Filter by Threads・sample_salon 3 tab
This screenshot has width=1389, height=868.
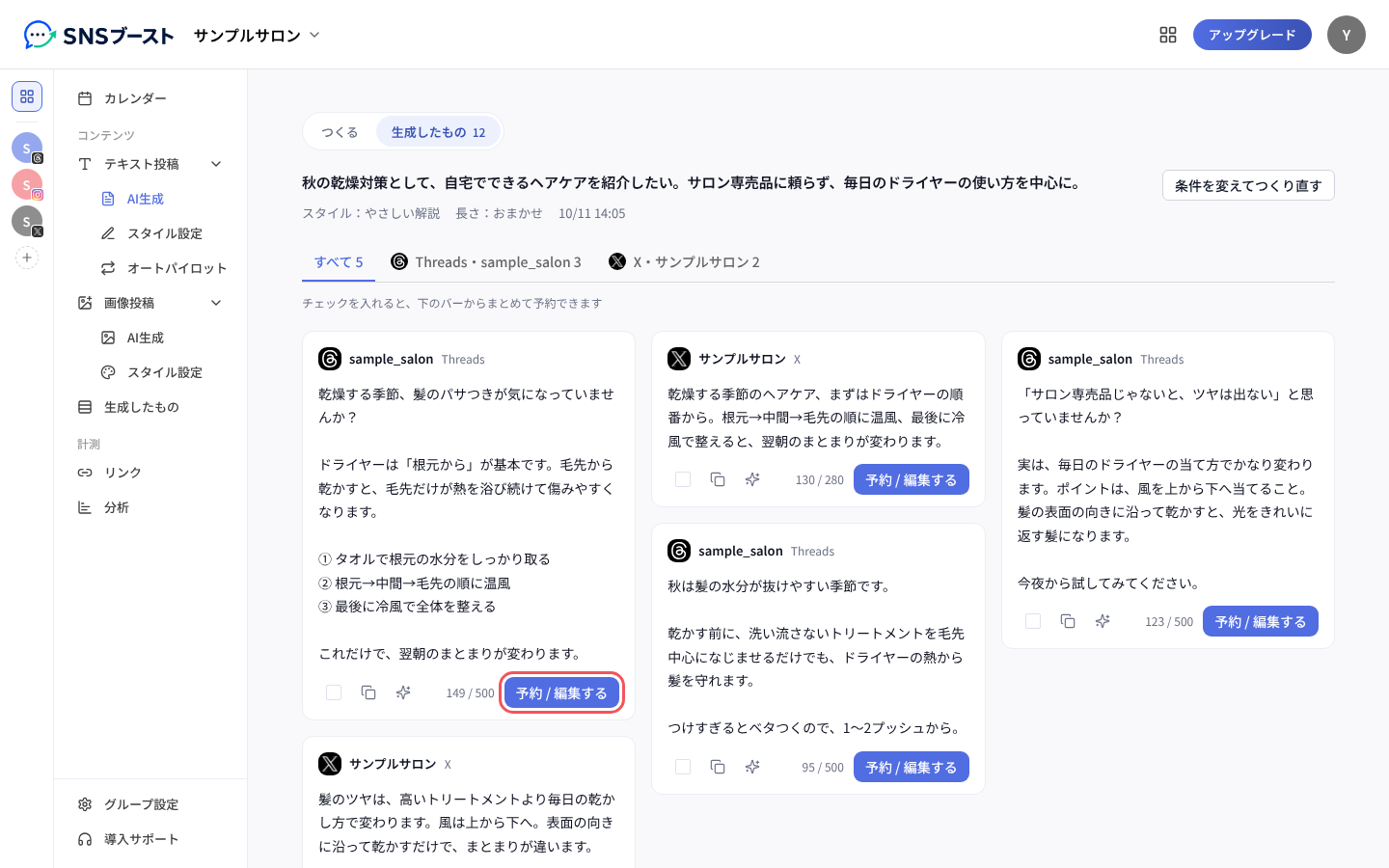[486, 262]
